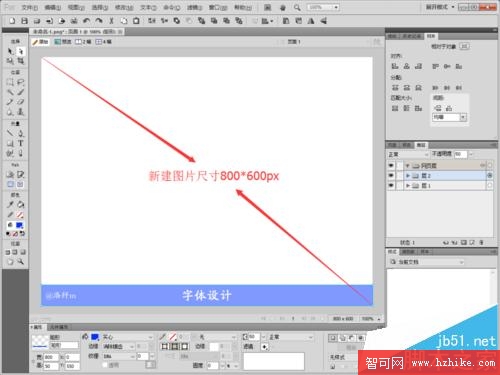500x375 pixels.
Task: Hide the Web Layer using its eye icon
Action: pyautogui.click(x=391, y=165)
